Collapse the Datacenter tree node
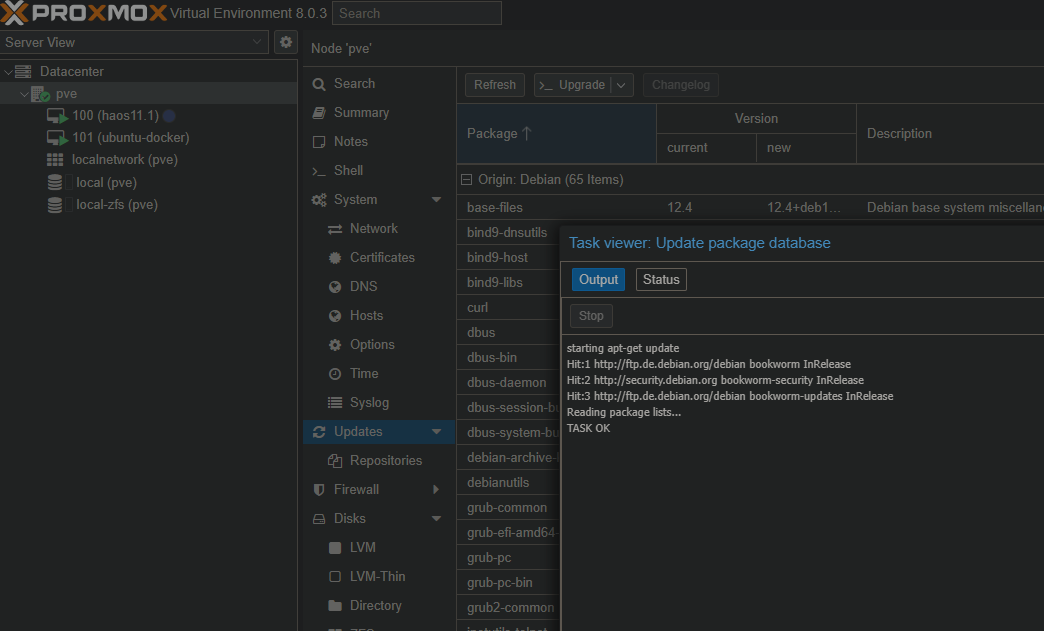 coord(9,72)
